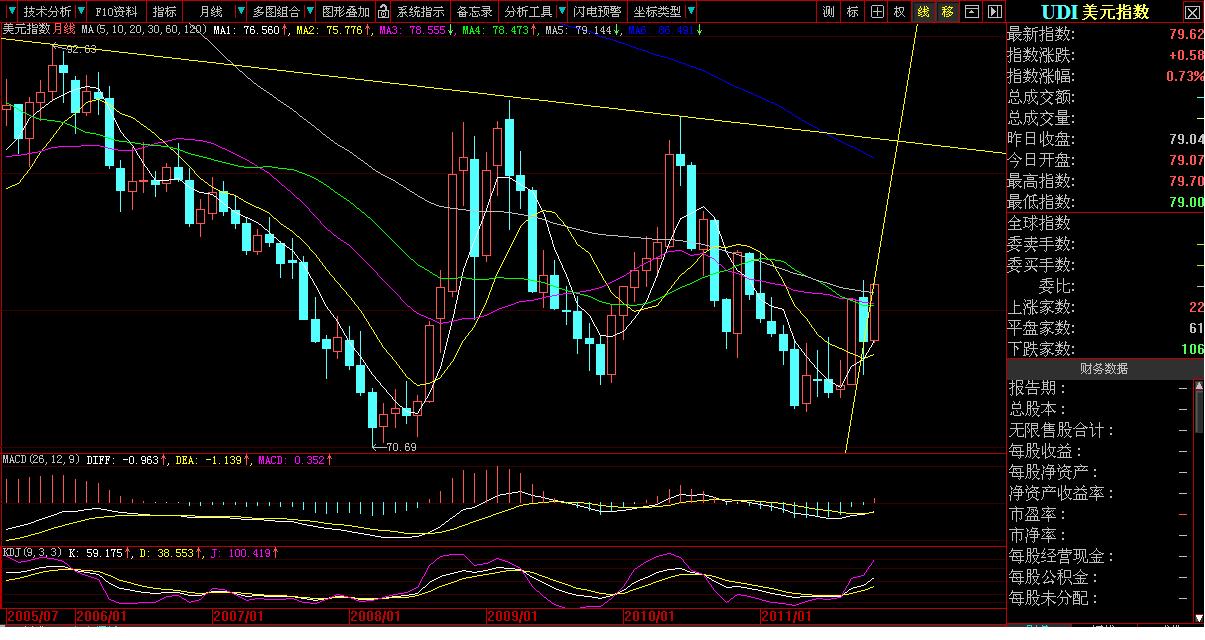Toggle the 测 measuring tool button

pyautogui.click(x=828, y=12)
